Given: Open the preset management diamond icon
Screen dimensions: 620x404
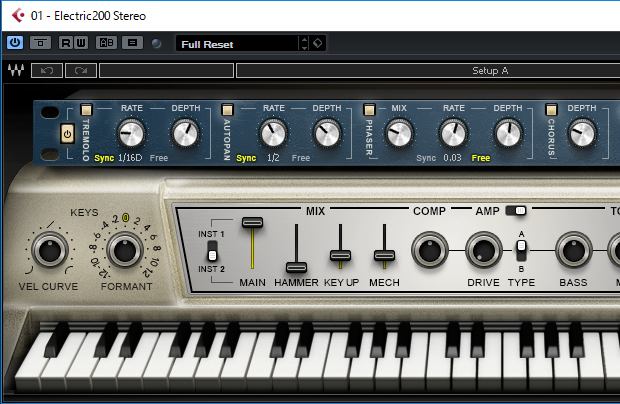Looking at the screenshot, I should point(318,43).
